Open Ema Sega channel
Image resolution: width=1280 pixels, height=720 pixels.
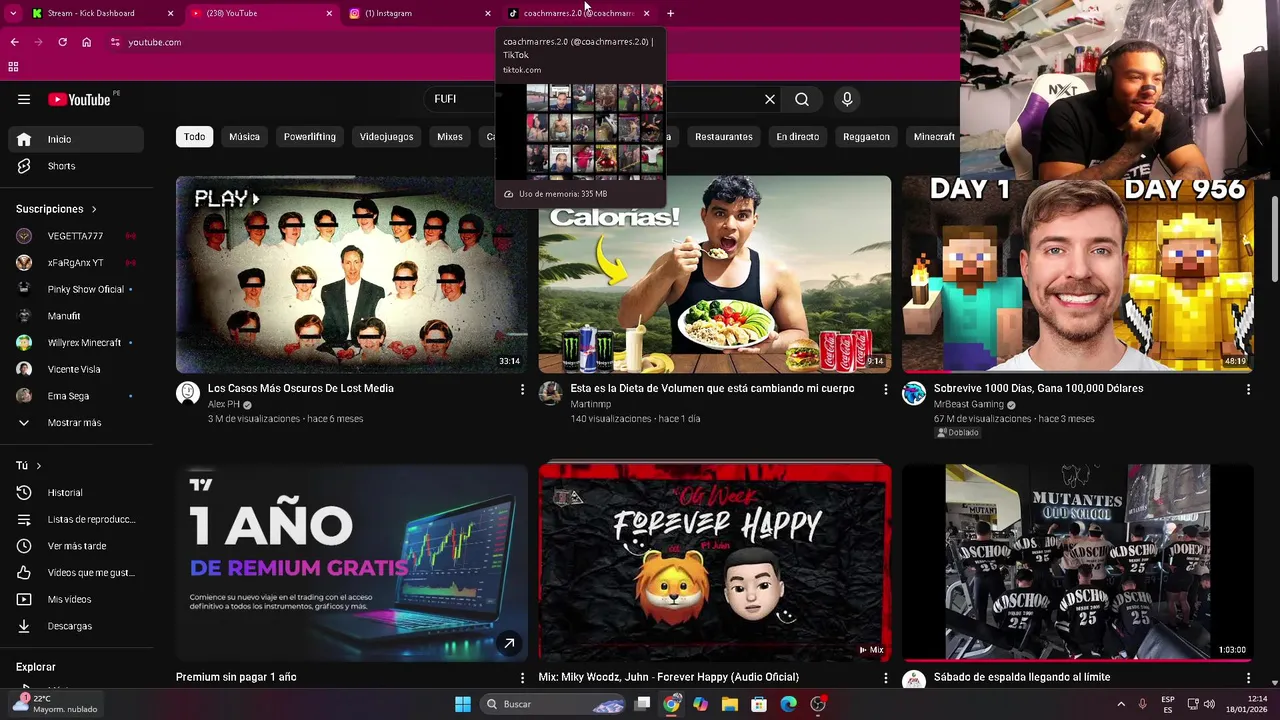(x=76, y=396)
